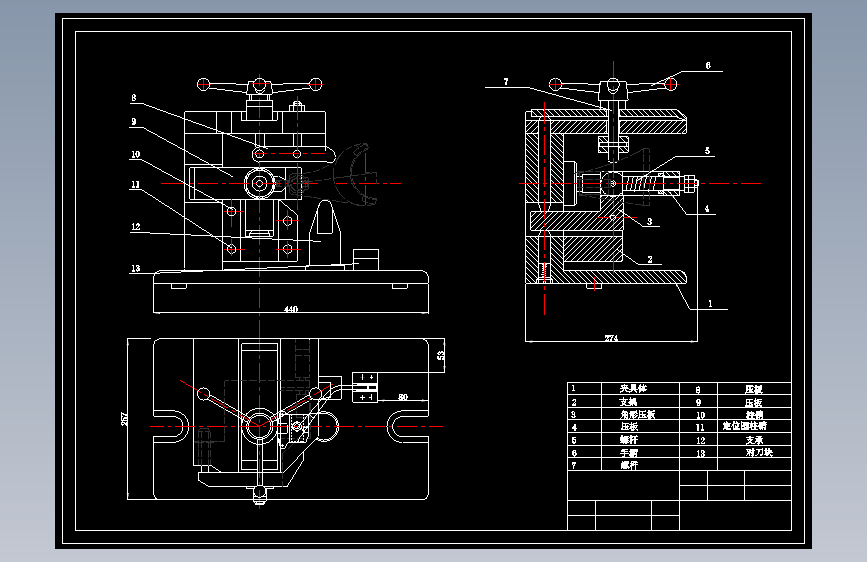Select the 53 dimension in plan view
The width and height of the screenshot is (867, 562).
tap(441, 355)
